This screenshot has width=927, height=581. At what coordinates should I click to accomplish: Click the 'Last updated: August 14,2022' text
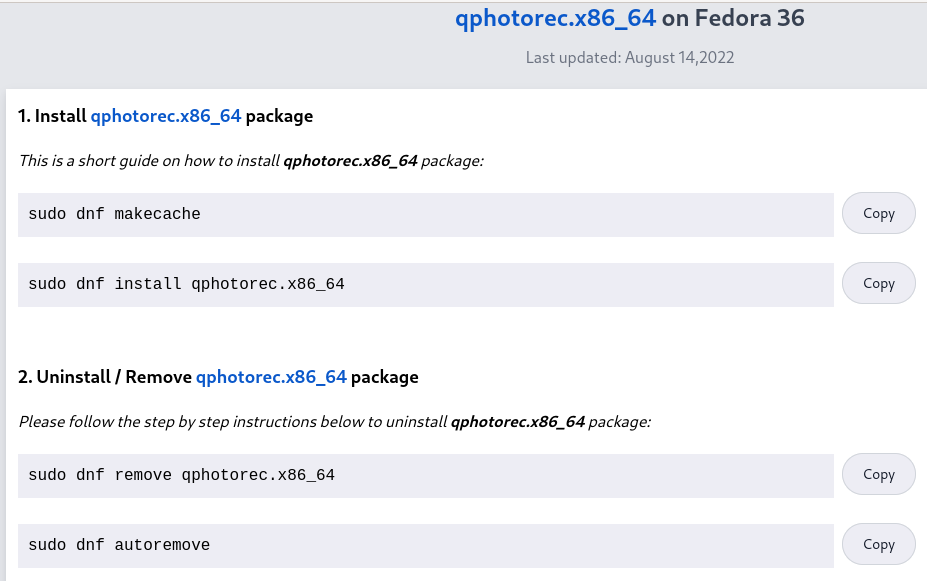630,58
